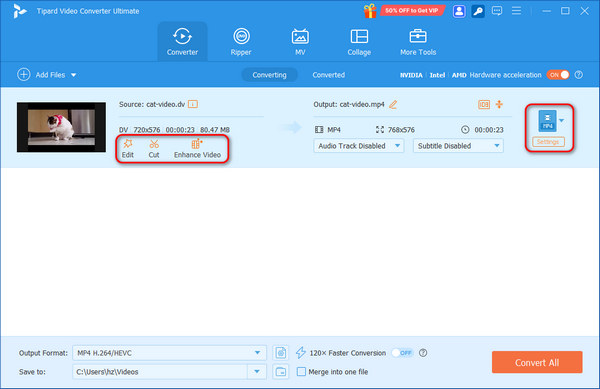Open the Output Format MP4 H.264/HEVC dropdown
The image size is (600, 389).
(169, 353)
